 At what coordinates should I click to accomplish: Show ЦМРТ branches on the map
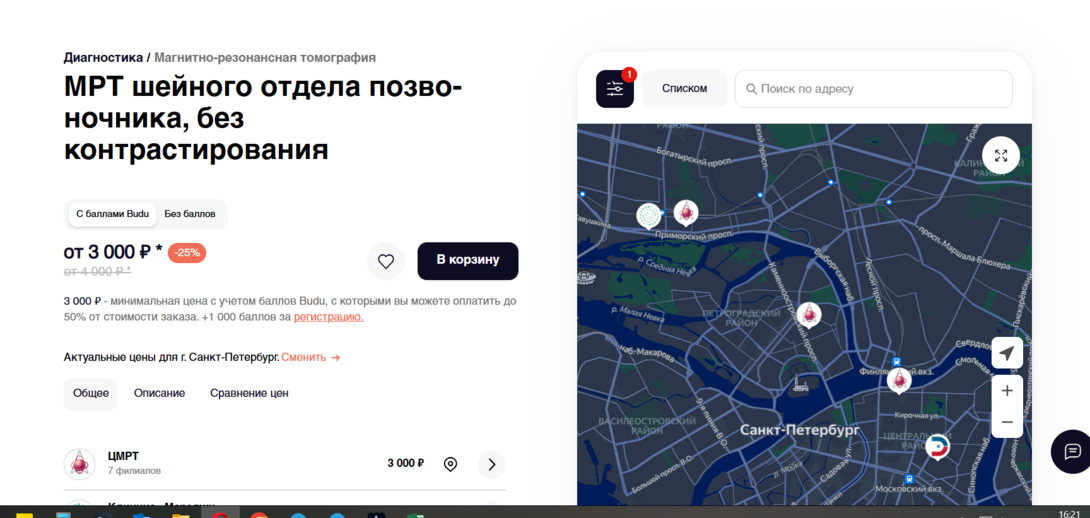click(450, 464)
